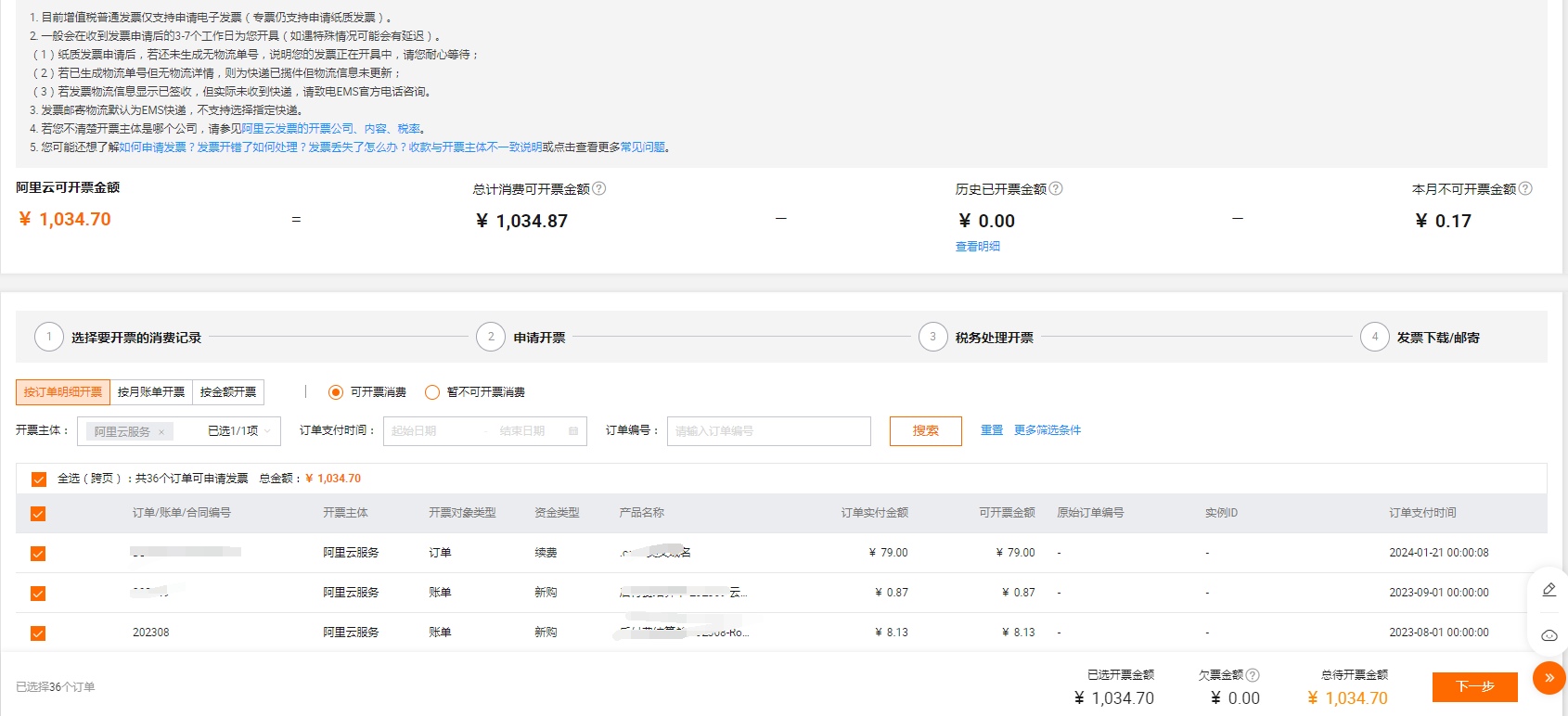Open the 查看明细 link
This screenshot has height=716, width=1568.
[978, 247]
